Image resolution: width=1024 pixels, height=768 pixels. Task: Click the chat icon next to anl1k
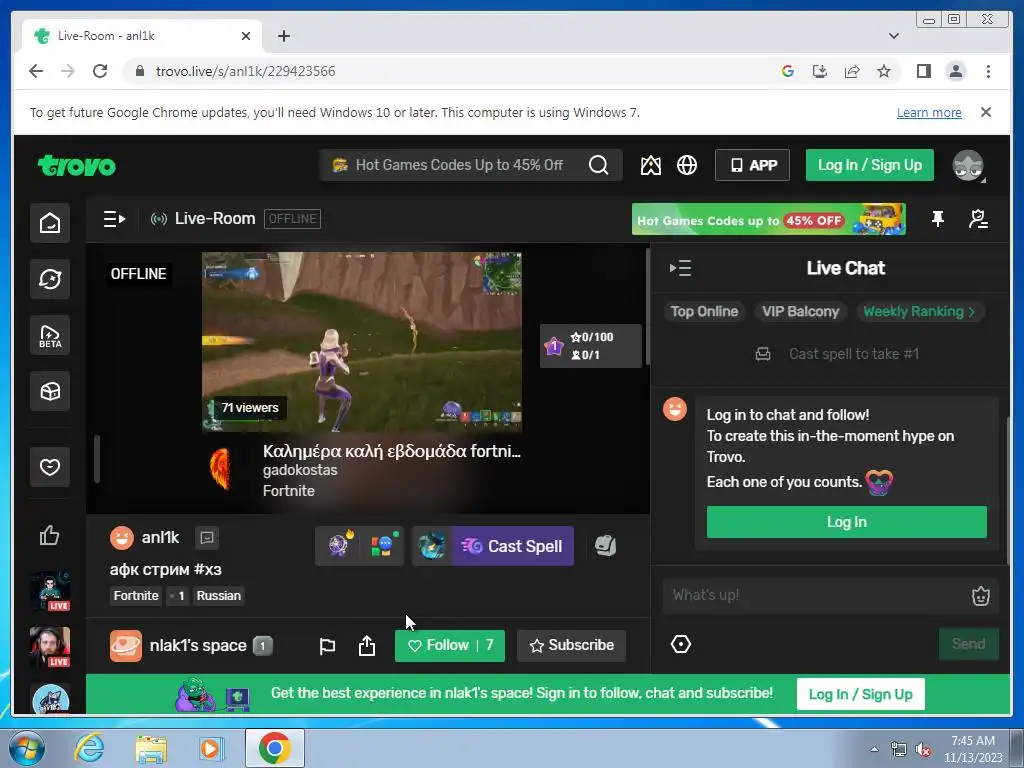coord(207,537)
